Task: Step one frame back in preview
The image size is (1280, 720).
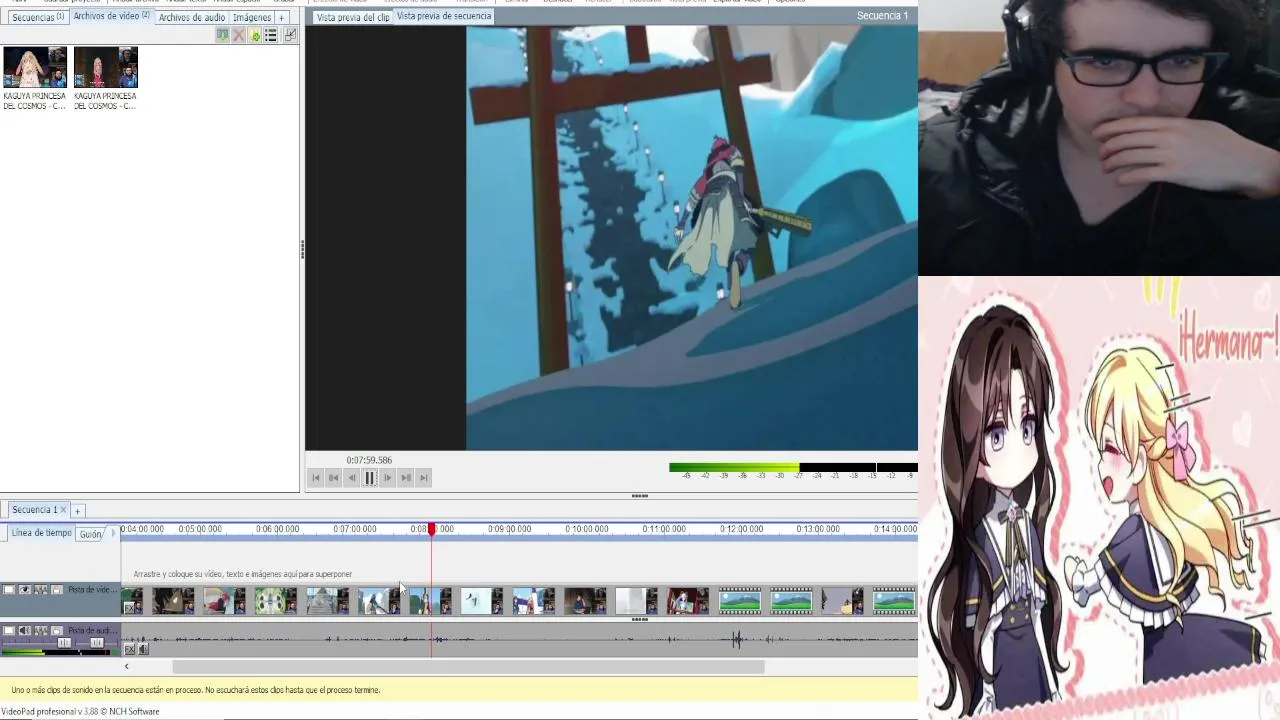Action: [352, 478]
